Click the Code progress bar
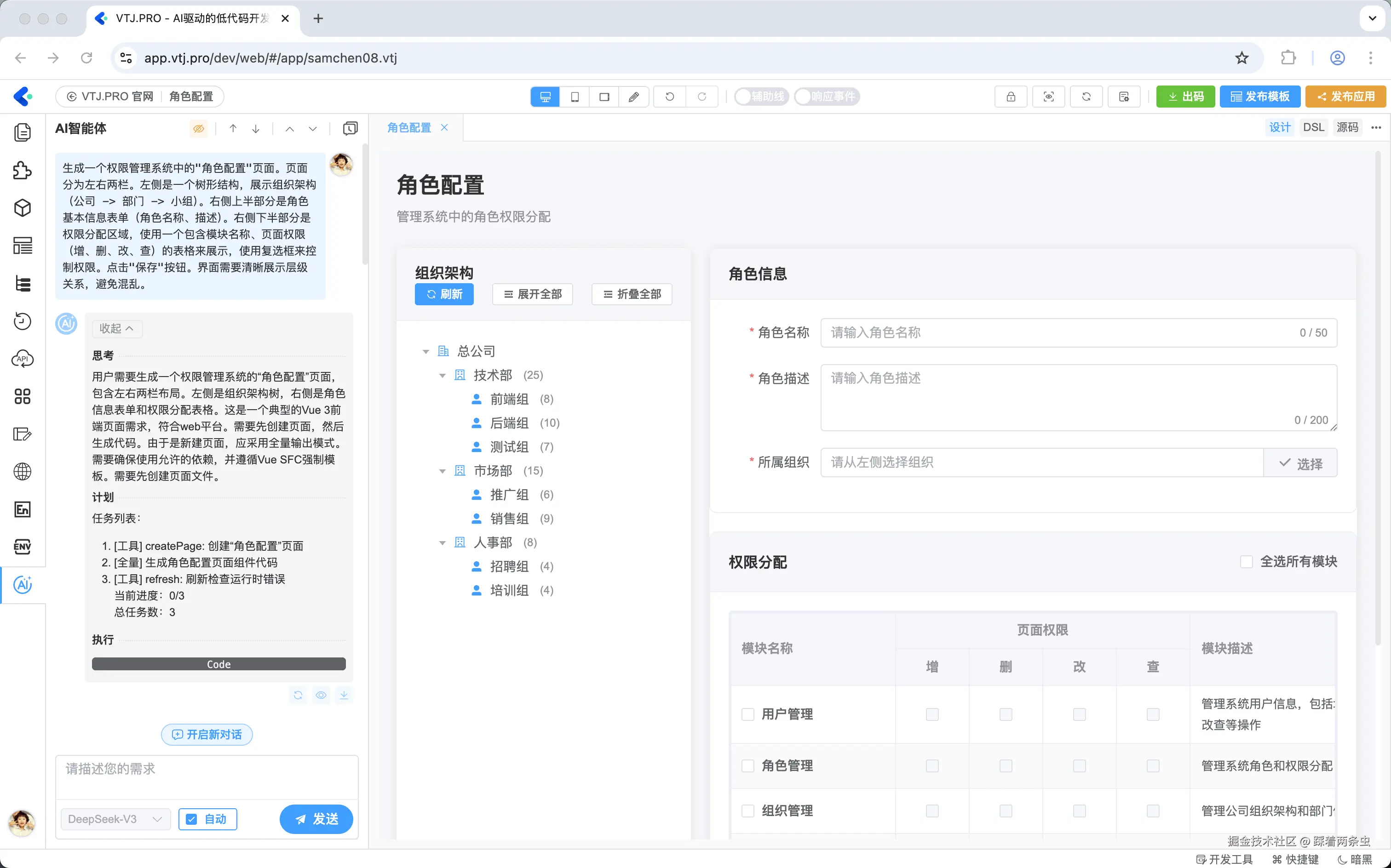The height and width of the screenshot is (868, 1391). click(219, 663)
